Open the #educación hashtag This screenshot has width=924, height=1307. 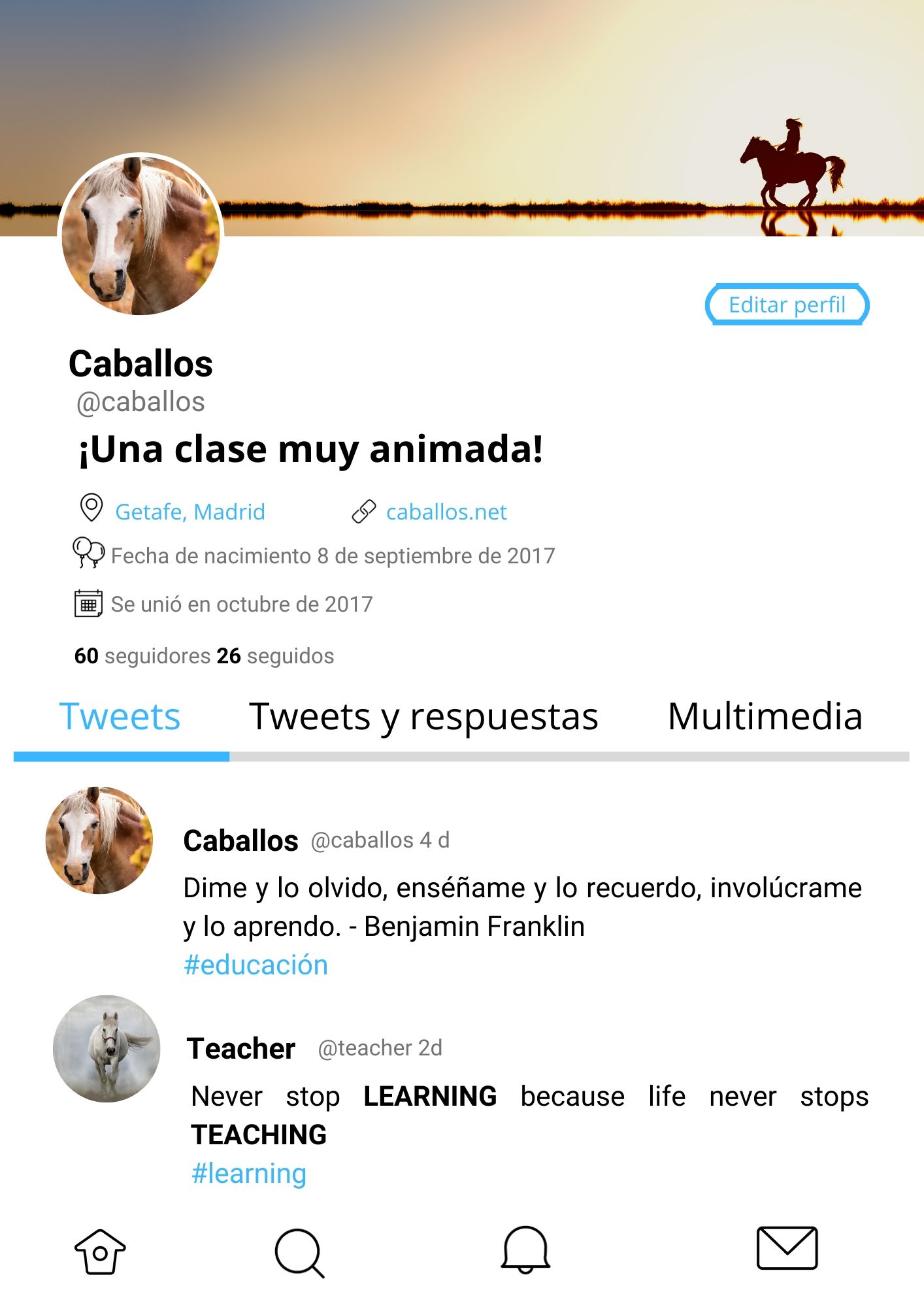click(x=256, y=965)
